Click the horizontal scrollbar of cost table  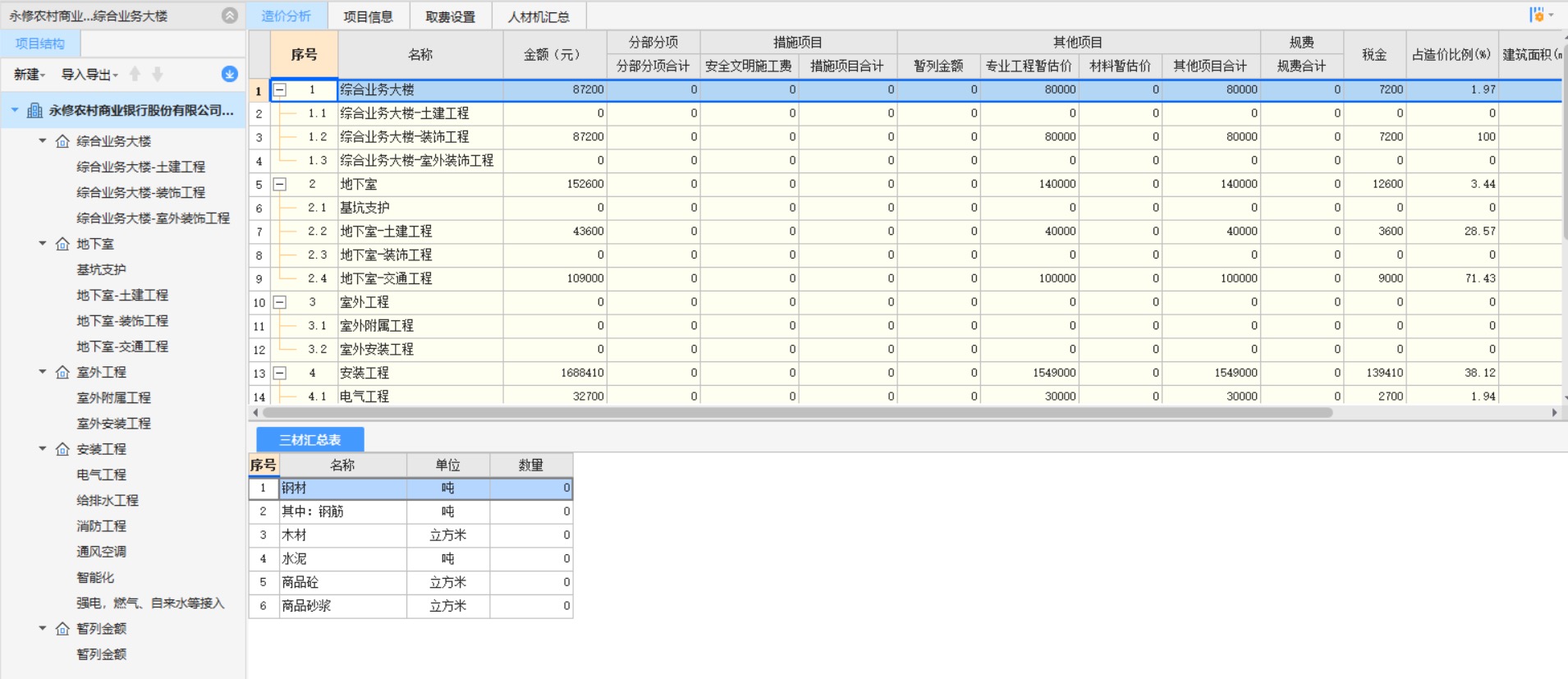(796, 413)
